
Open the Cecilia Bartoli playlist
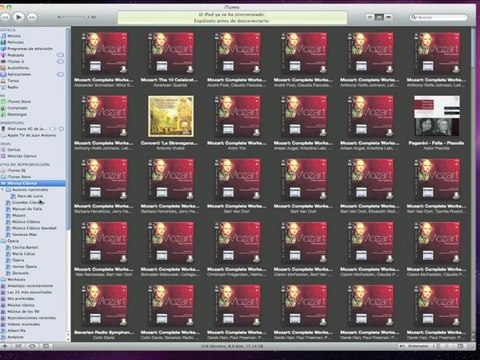[x=25, y=247]
